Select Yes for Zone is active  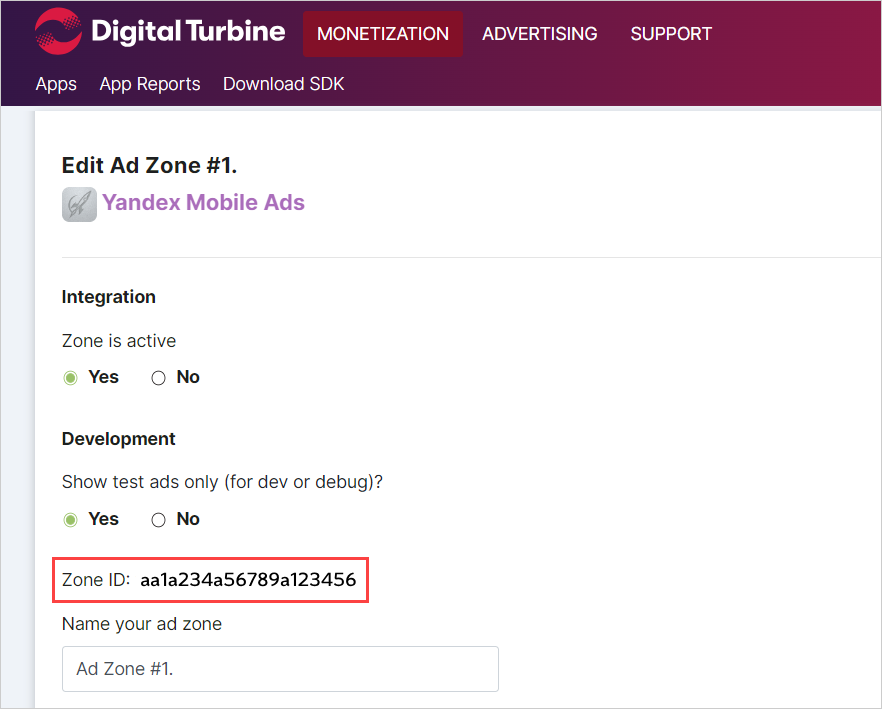click(71, 378)
